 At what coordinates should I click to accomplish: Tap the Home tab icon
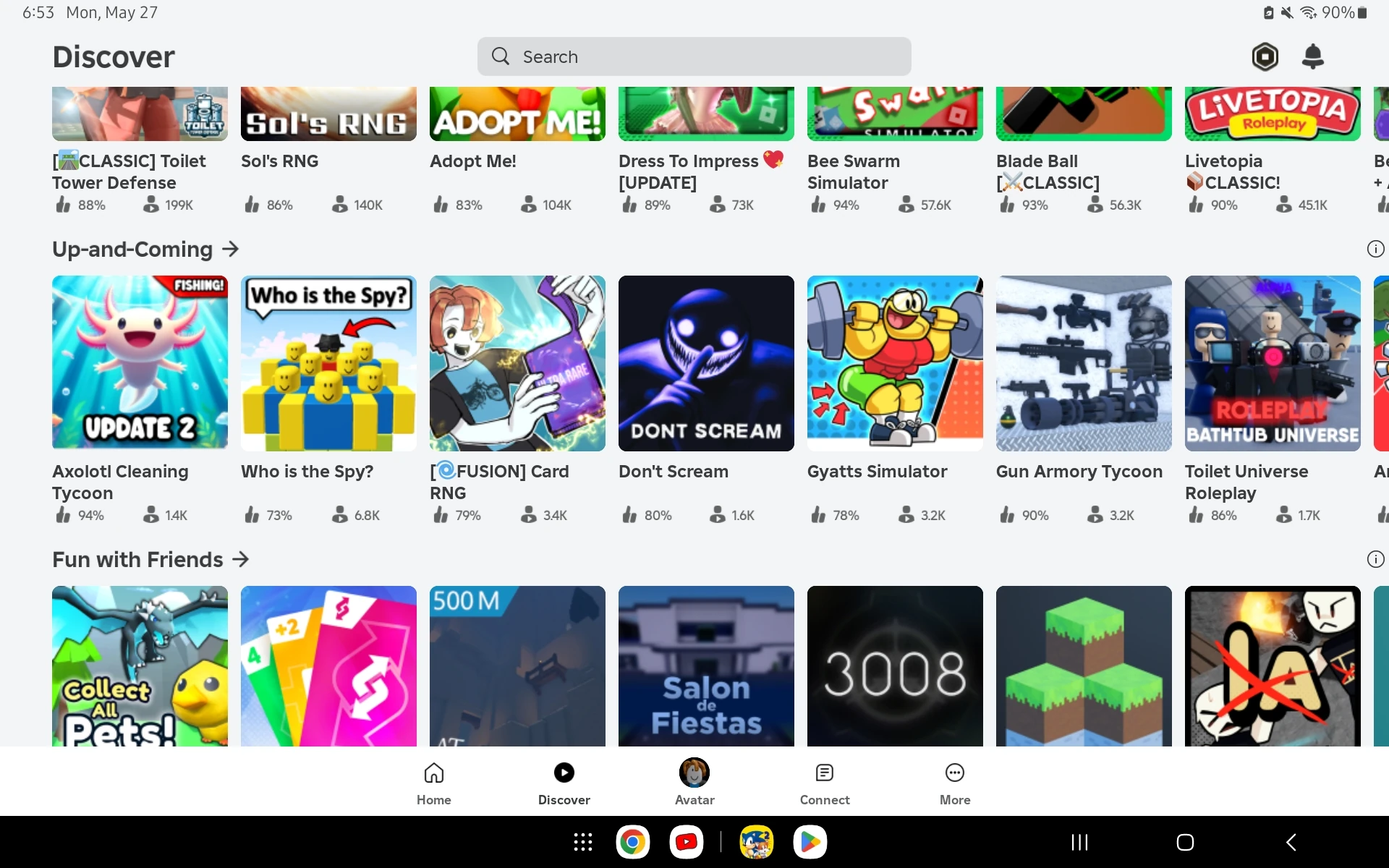tap(433, 773)
